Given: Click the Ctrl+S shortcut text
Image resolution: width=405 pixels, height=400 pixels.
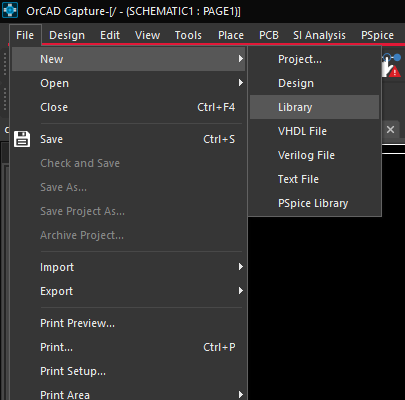Looking at the screenshot, I should (219, 139).
